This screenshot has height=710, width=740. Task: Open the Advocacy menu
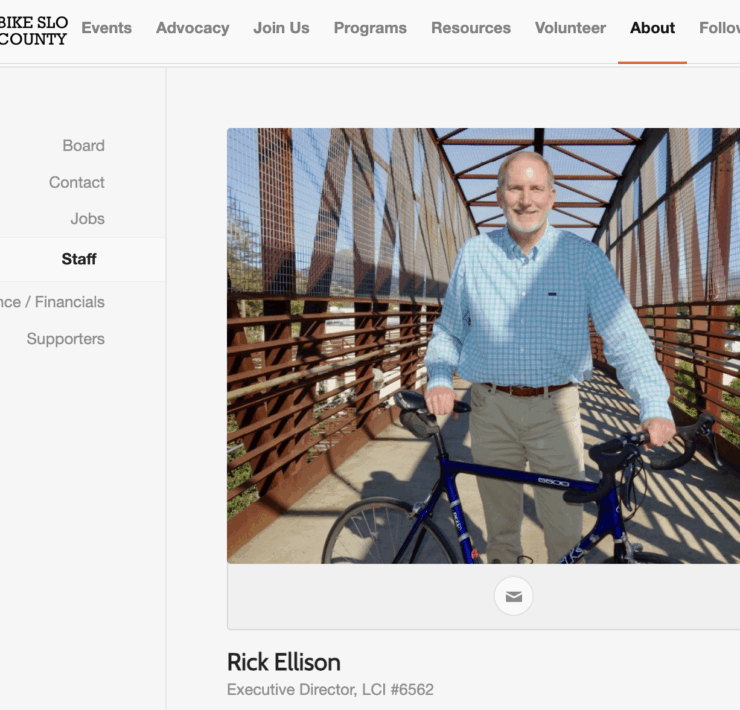193,28
